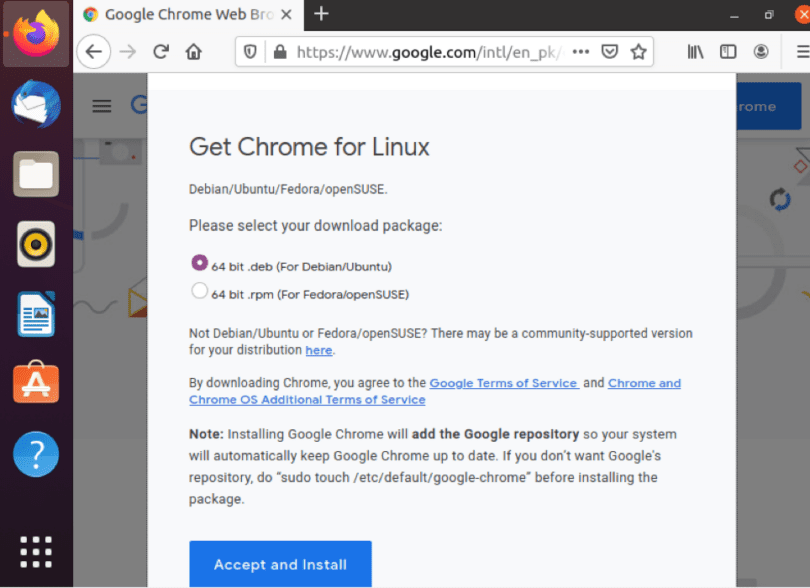Reload the current page
Viewport: 810px width, 588px height.
pos(162,51)
